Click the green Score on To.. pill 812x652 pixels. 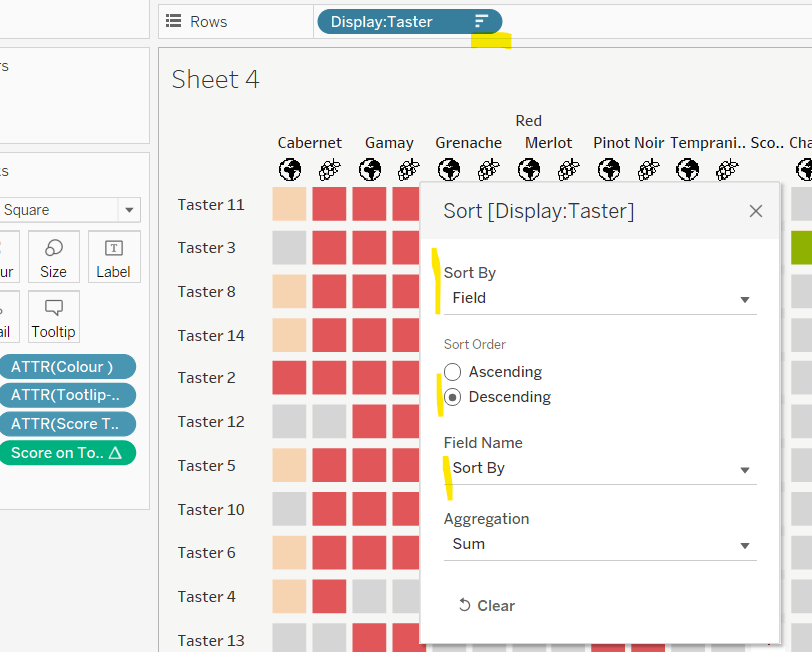(x=67, y=453)
